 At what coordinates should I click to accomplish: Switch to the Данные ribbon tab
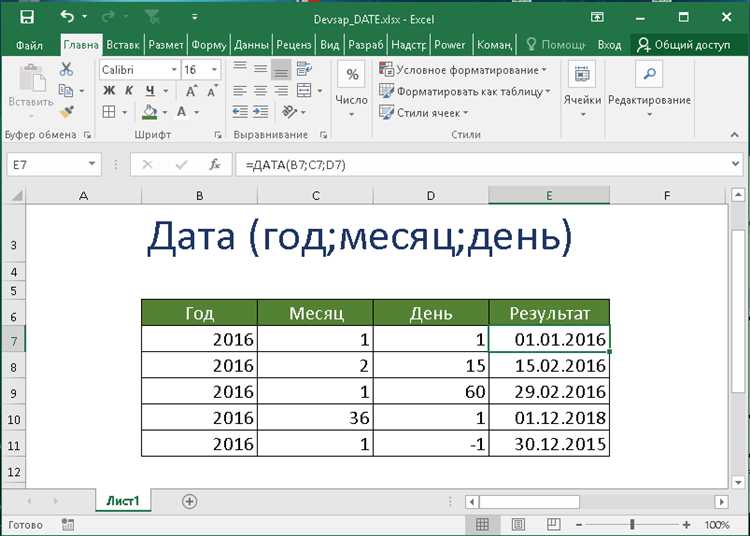point(251,45)
